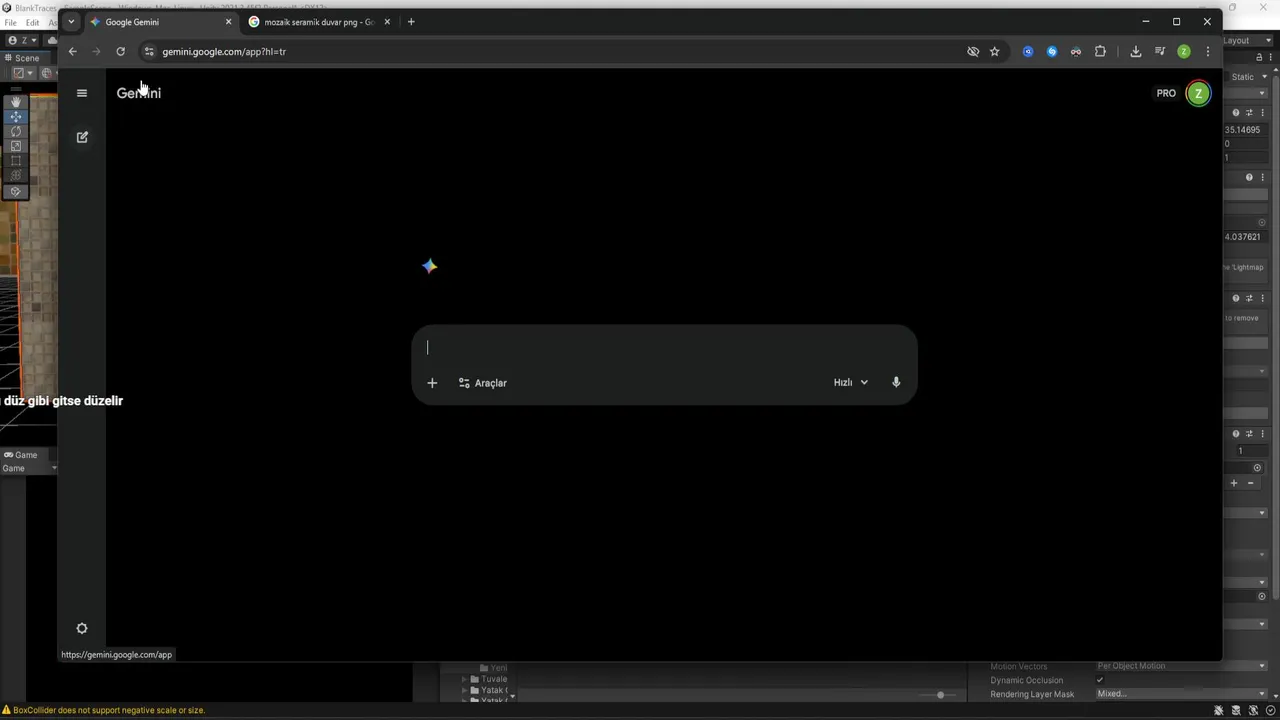
Task: View site information icon in address bar
Action: click(149, 51)
